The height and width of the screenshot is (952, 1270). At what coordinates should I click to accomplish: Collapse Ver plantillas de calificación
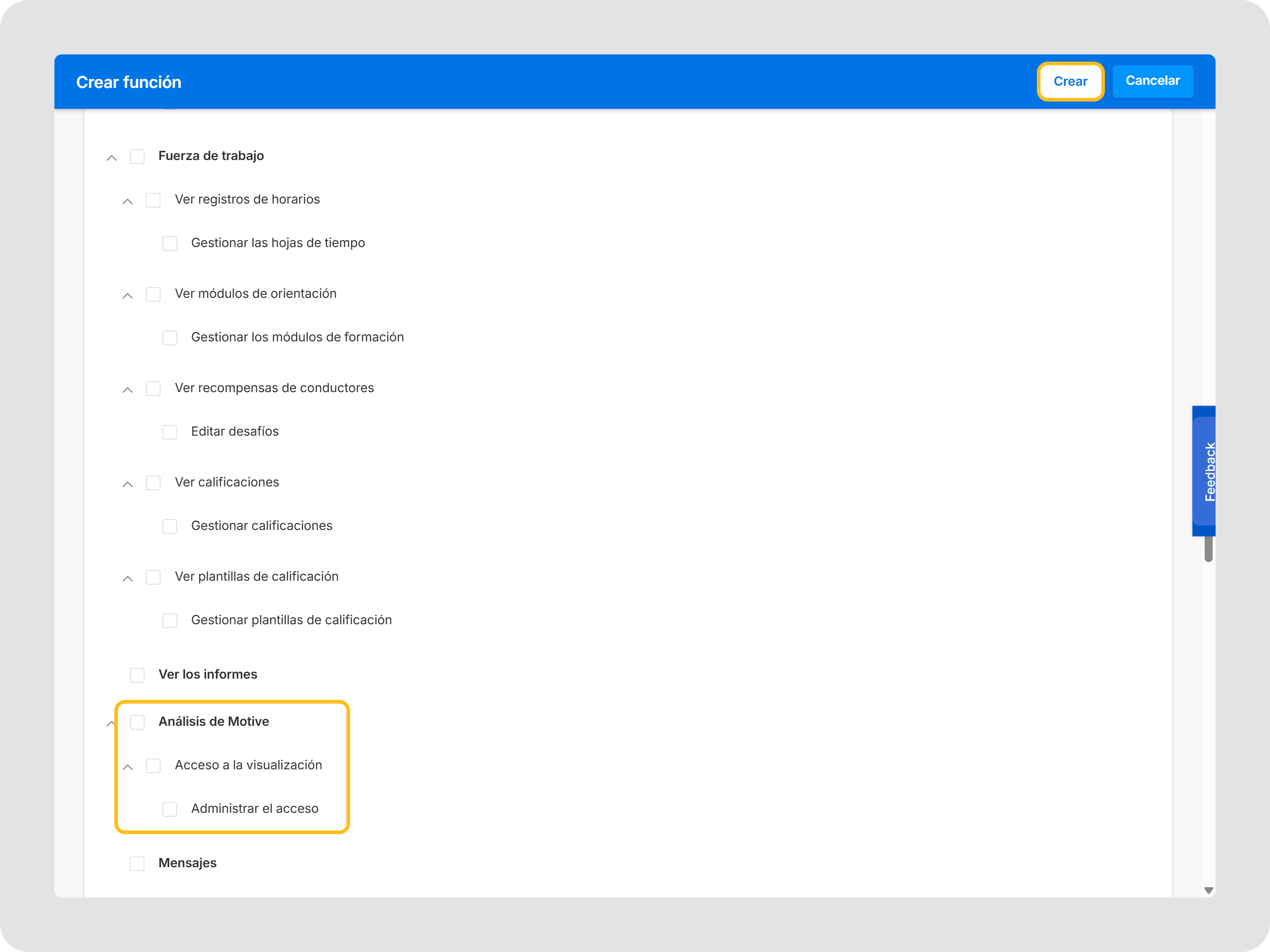[128, 578]
